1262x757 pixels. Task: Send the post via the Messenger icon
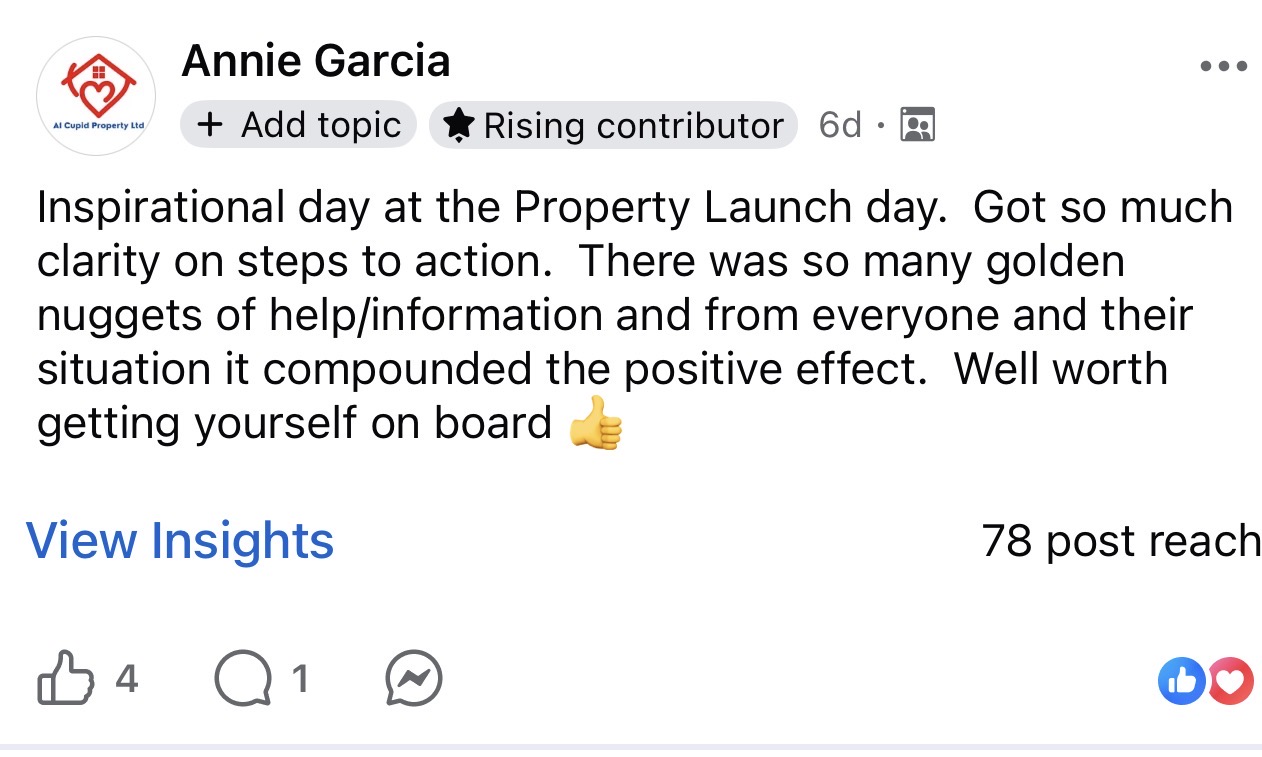414,680
